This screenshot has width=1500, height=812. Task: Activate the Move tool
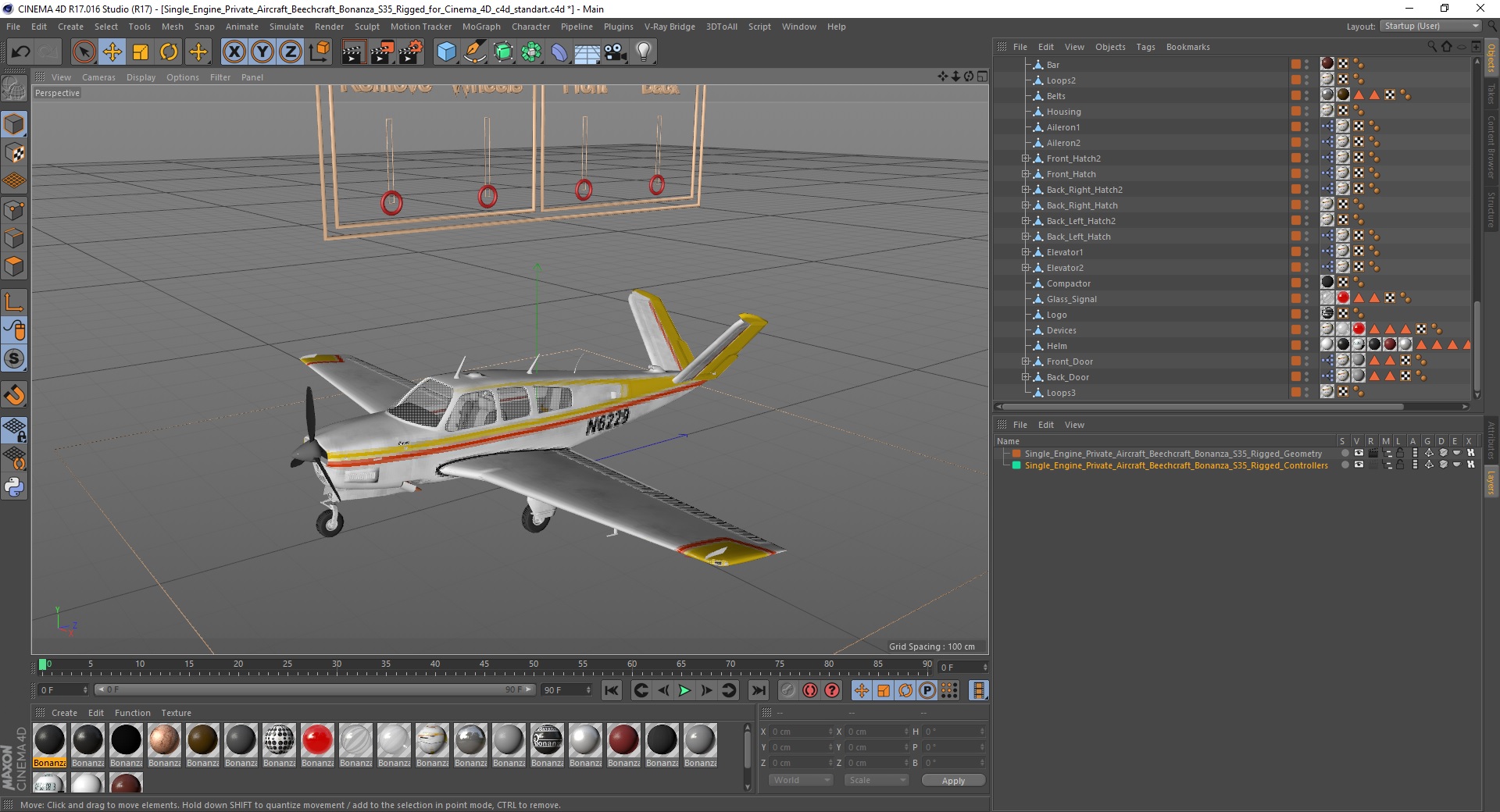[112, 52]
